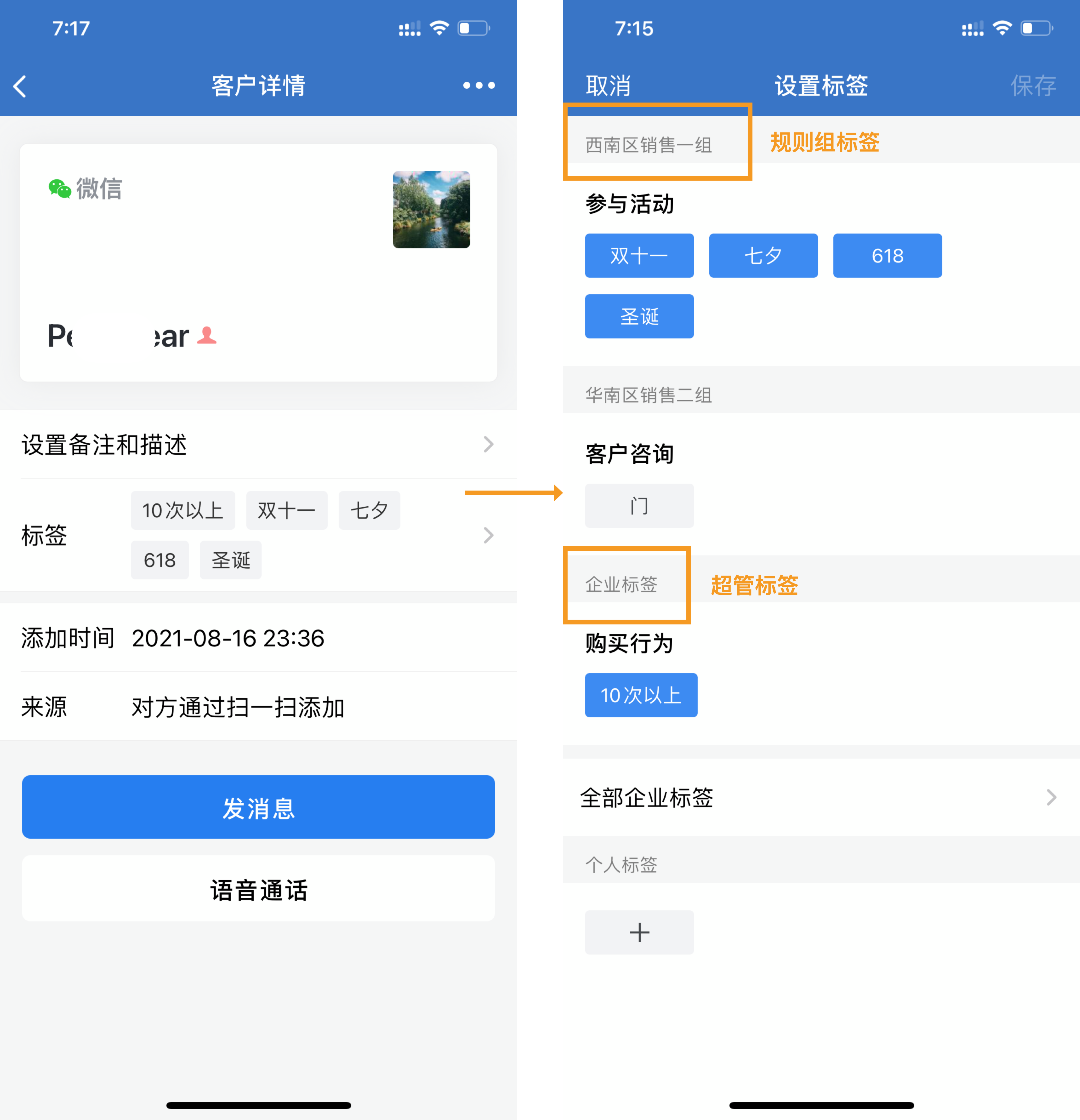Tap 取消 to cancel tag editing

click(x=608, y=86)
